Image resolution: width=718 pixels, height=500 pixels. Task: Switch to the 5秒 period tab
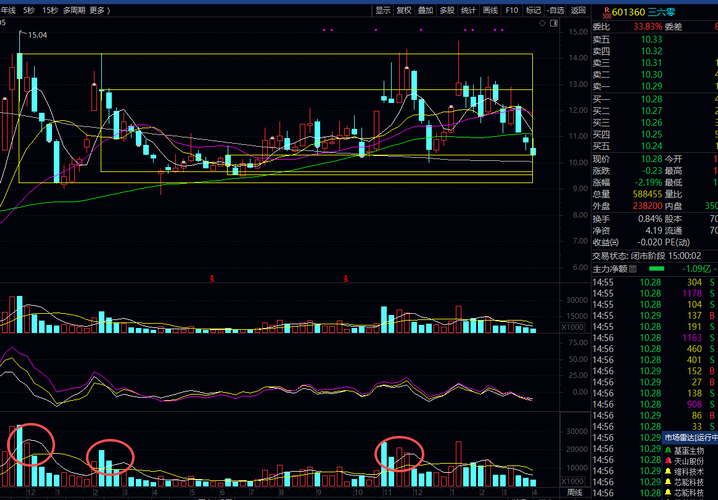[28, 10]
